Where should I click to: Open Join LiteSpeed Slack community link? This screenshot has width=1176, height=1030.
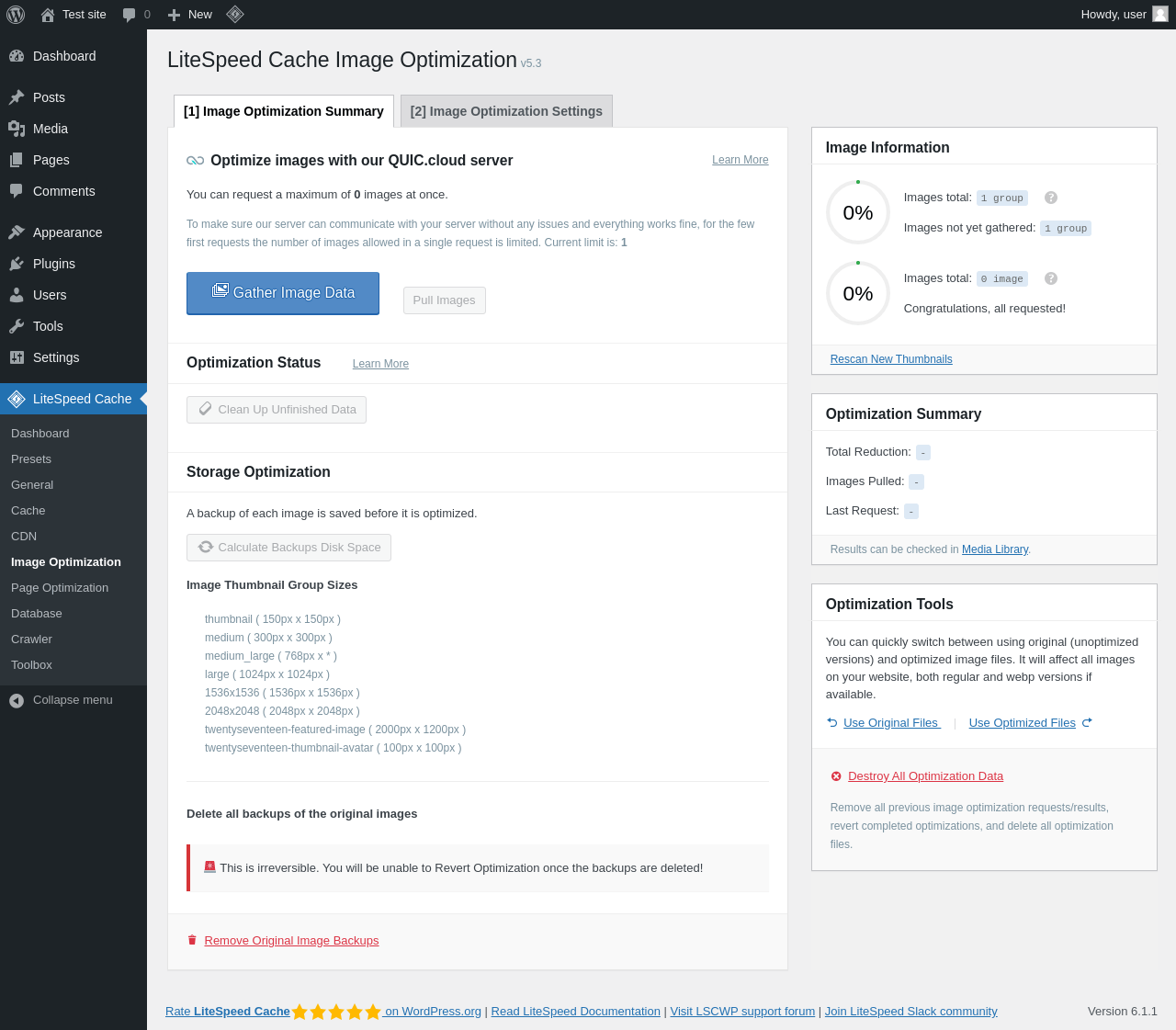911,1012
